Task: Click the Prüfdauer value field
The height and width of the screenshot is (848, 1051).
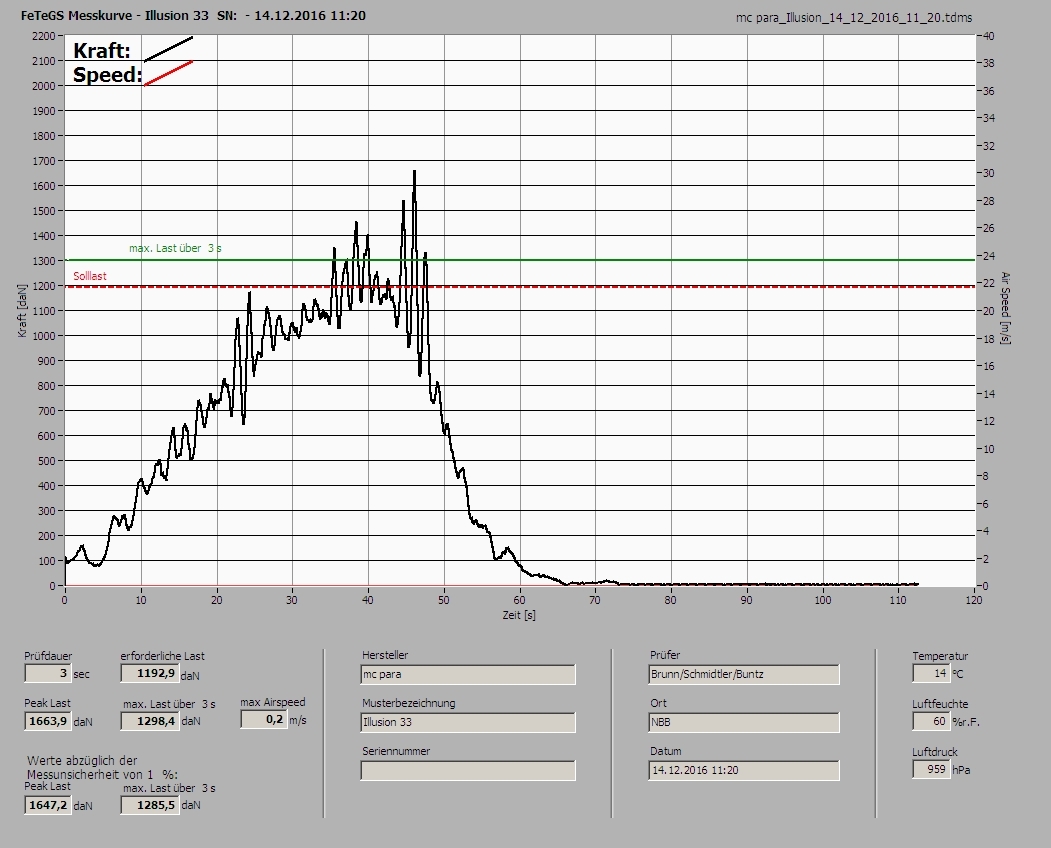Action: [x=48, y=673]
